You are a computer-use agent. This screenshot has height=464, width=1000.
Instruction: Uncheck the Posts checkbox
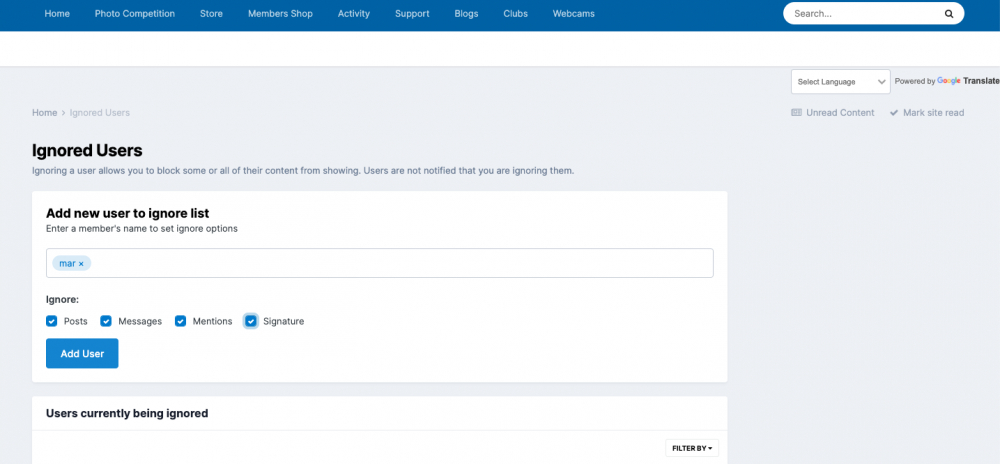(52, 321)
